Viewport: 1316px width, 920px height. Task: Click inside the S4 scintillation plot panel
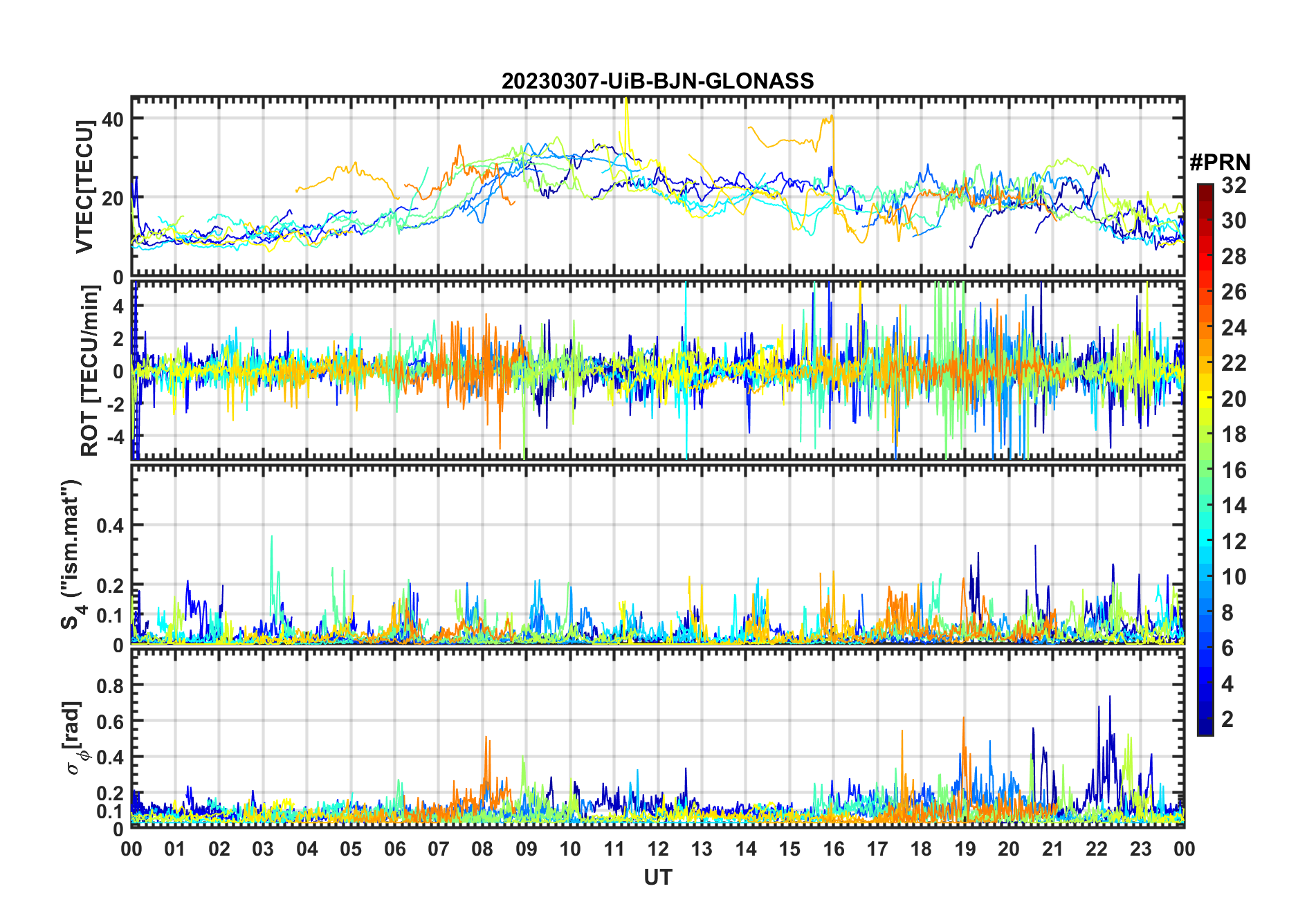tap(658, 554)
